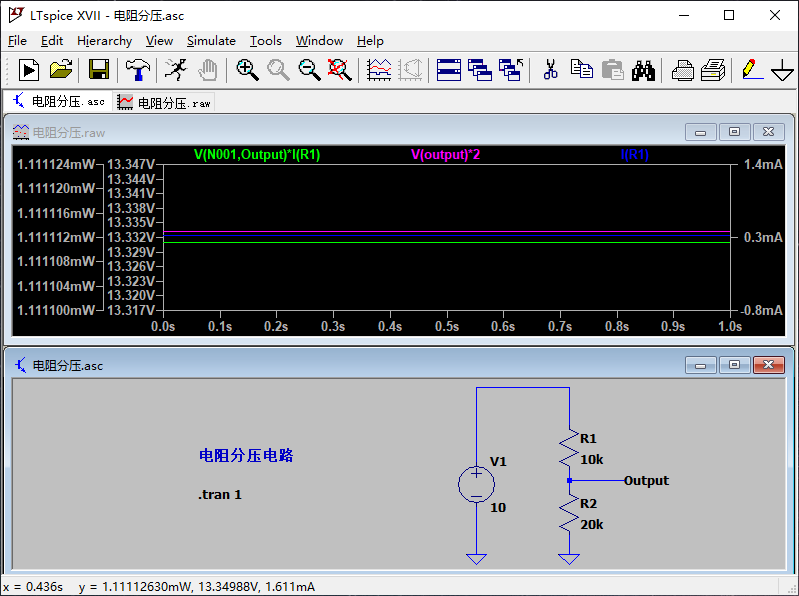The width and height of the screenshot is (799, 596).
Task: Click the V(output)*2 trace label
Action: 445,155
